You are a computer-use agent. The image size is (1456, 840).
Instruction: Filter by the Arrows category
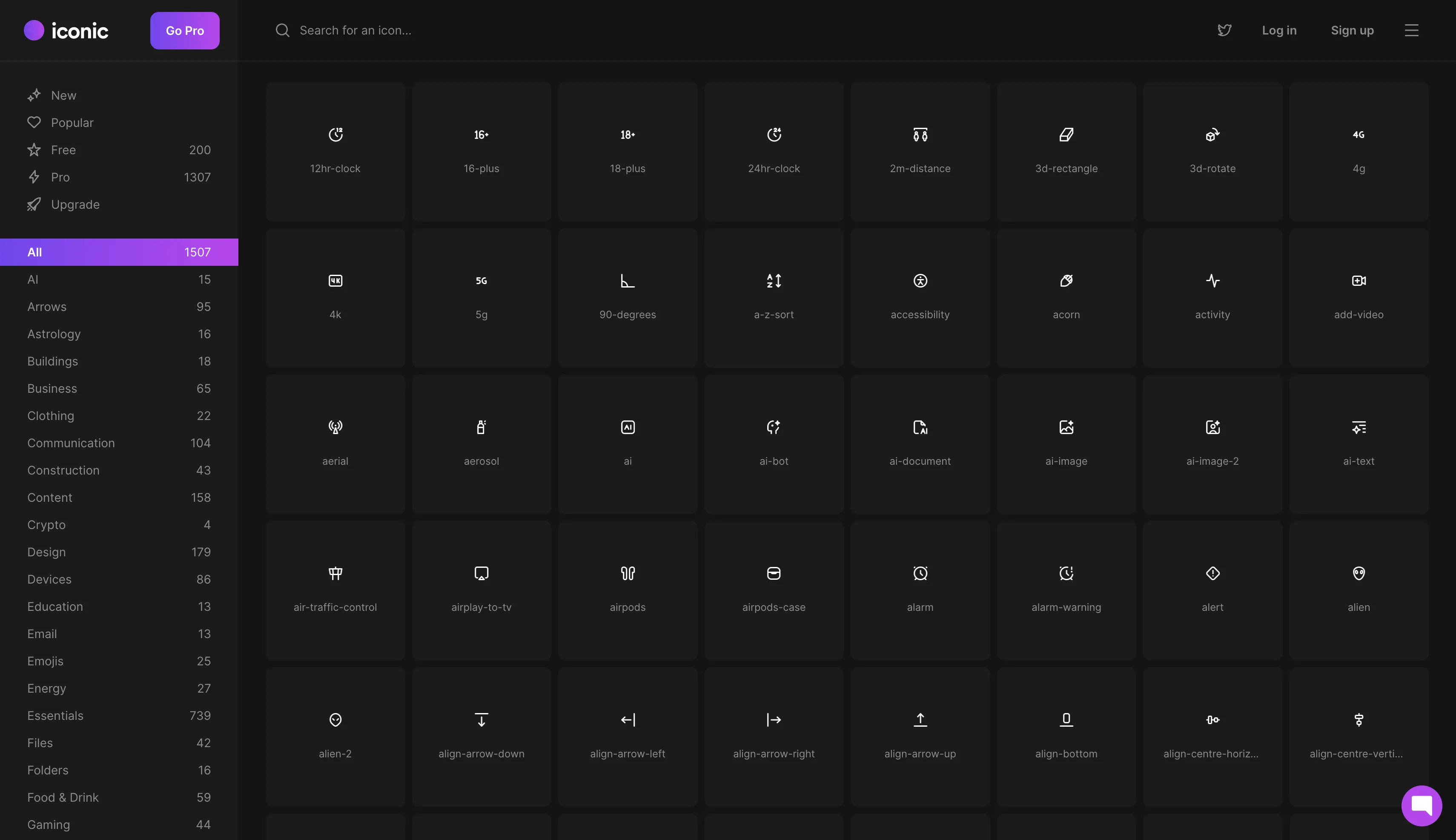pos(47,306)
